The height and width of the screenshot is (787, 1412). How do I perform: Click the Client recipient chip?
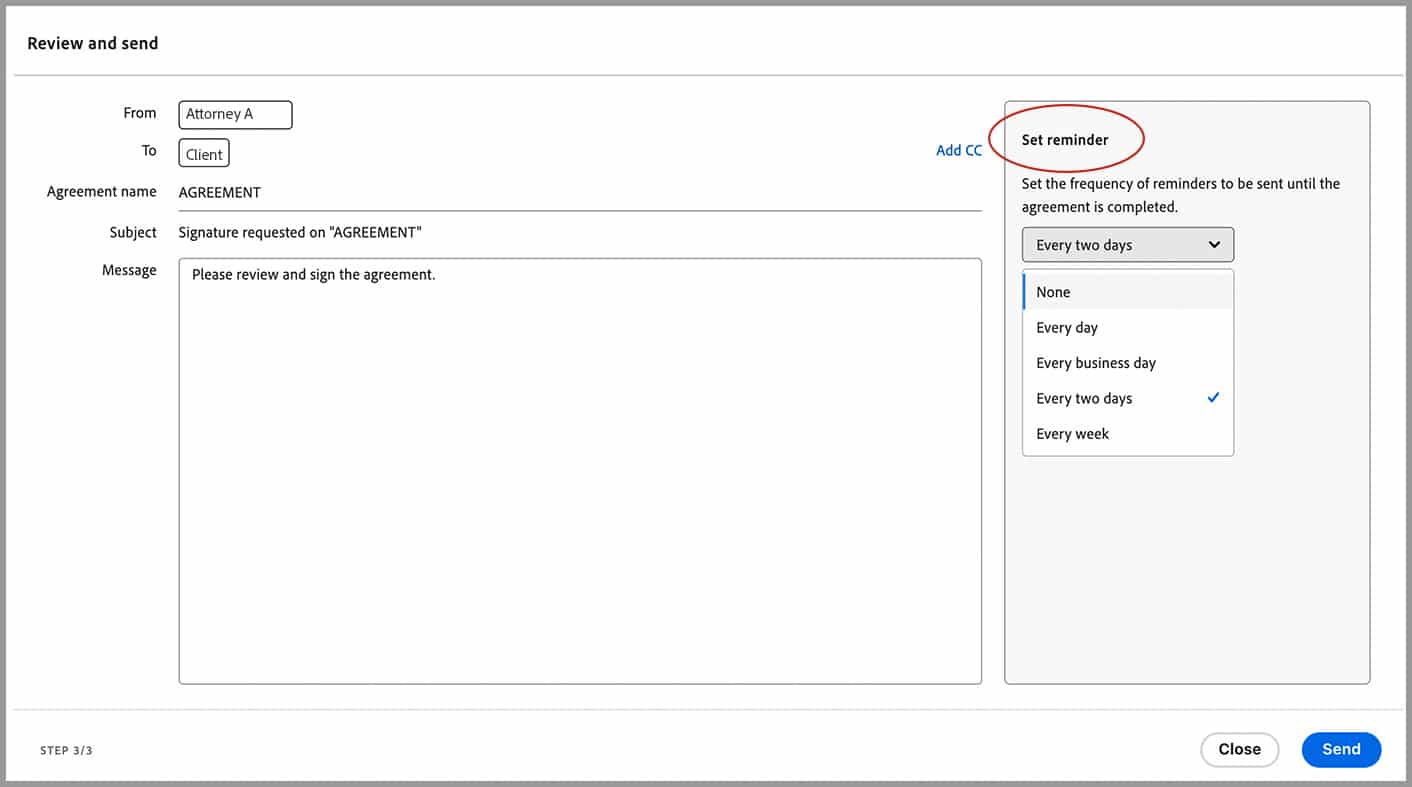click(203, 153)
